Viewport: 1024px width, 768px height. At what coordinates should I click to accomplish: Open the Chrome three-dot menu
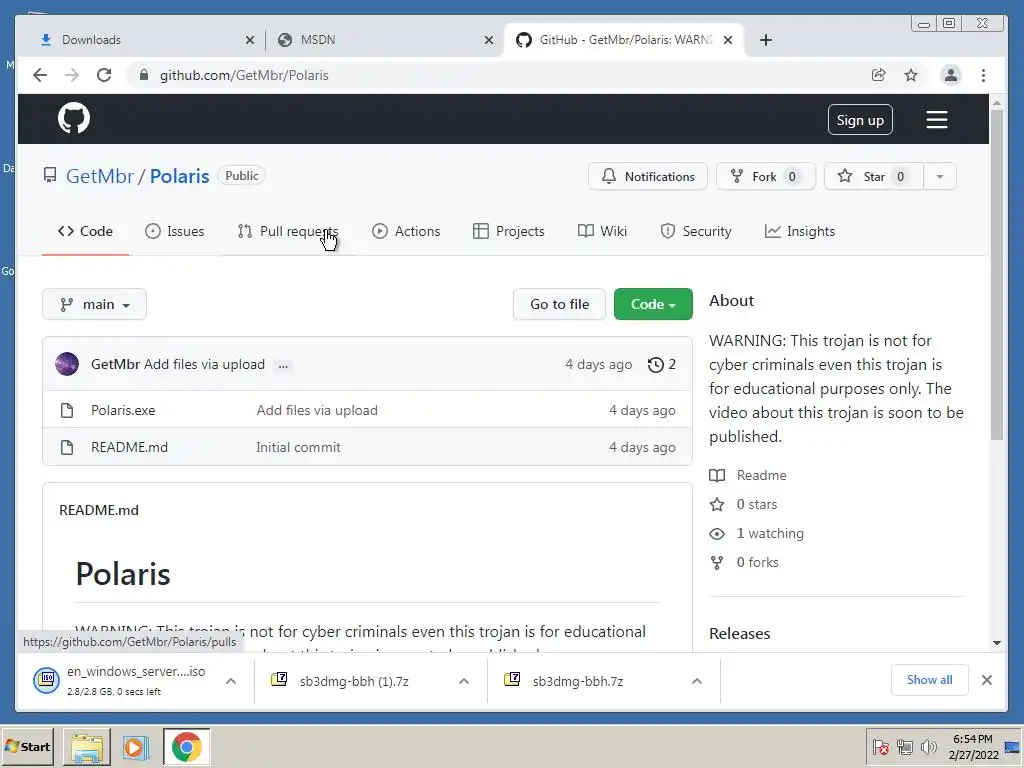[x=984, y=75]
